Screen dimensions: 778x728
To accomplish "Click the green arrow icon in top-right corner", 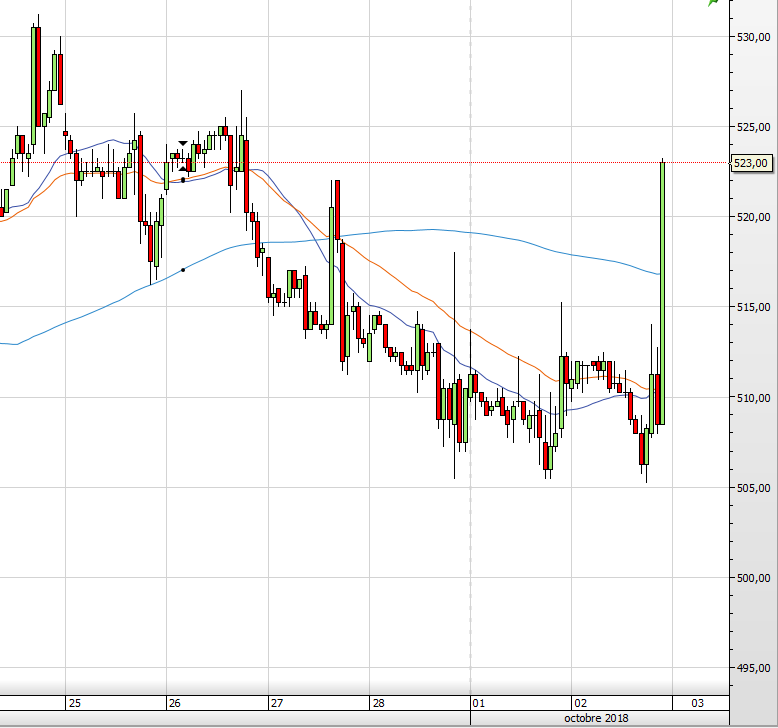I will coord(713,3).
